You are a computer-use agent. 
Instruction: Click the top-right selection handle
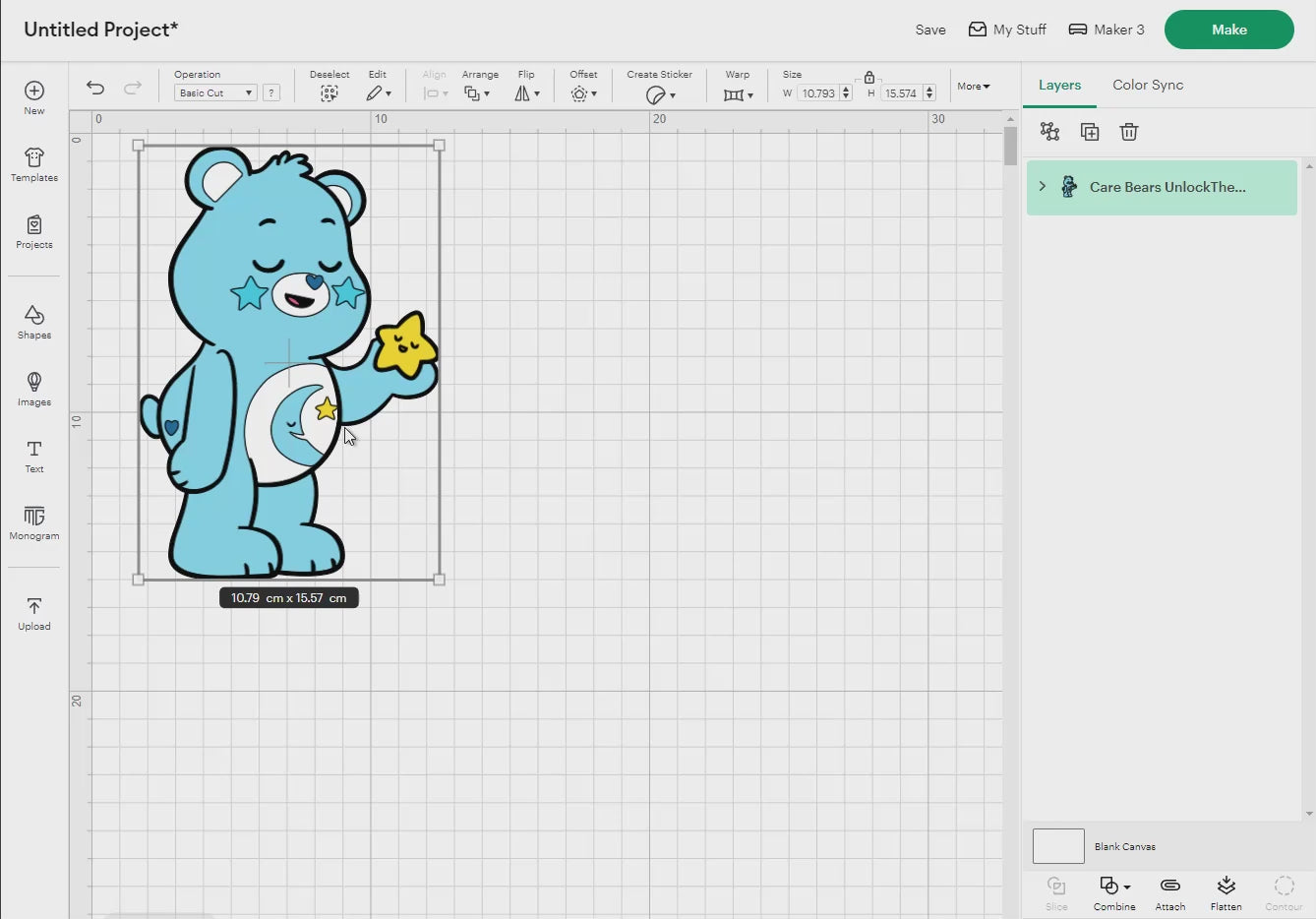[439, 146]
